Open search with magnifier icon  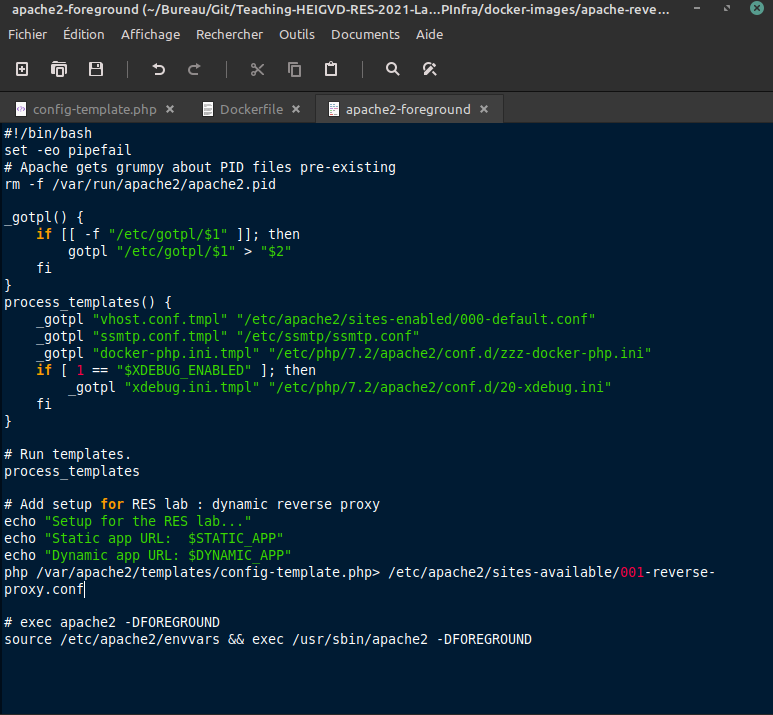[x=392, y=69]
